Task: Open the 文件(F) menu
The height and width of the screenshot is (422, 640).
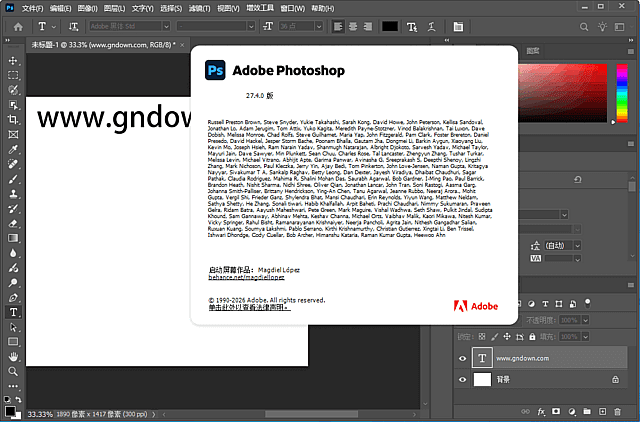Action: click(x=32, y=6)
